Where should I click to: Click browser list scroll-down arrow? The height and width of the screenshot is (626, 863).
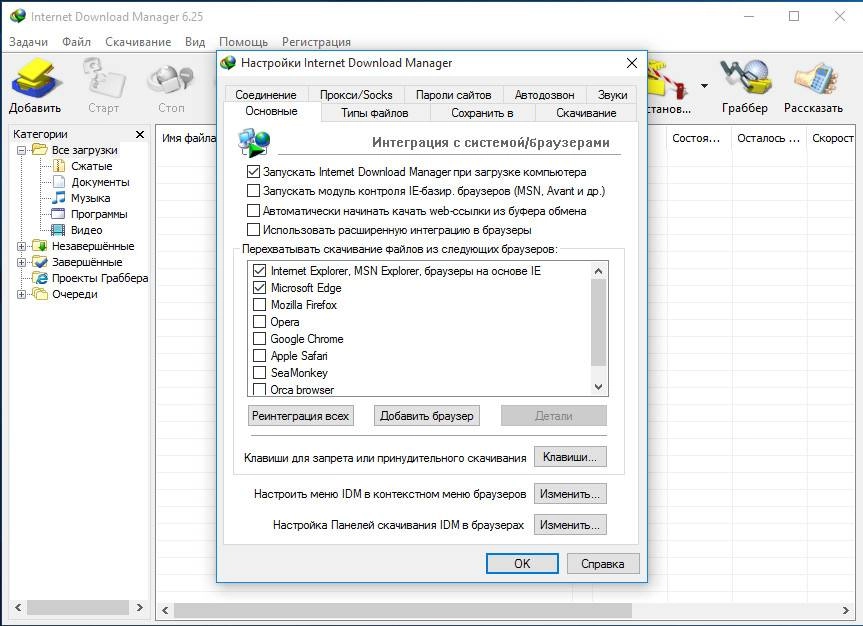point(599,387)
